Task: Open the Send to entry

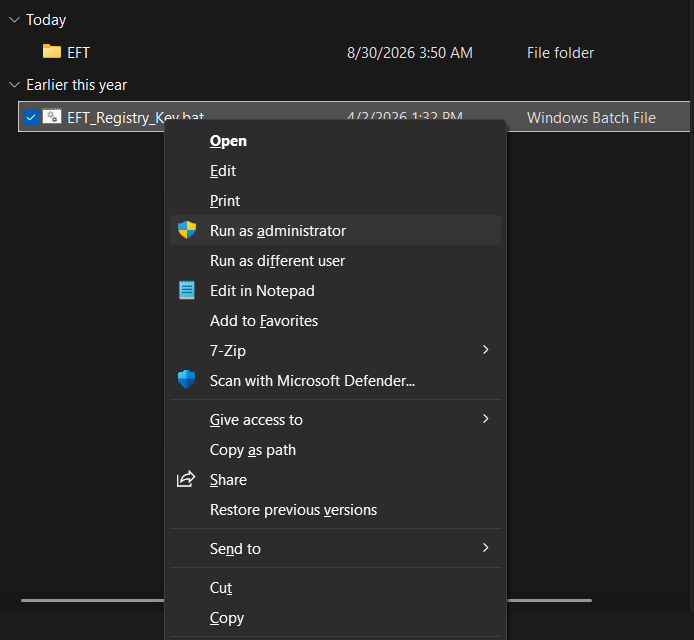Action: [x=335, y=549]
